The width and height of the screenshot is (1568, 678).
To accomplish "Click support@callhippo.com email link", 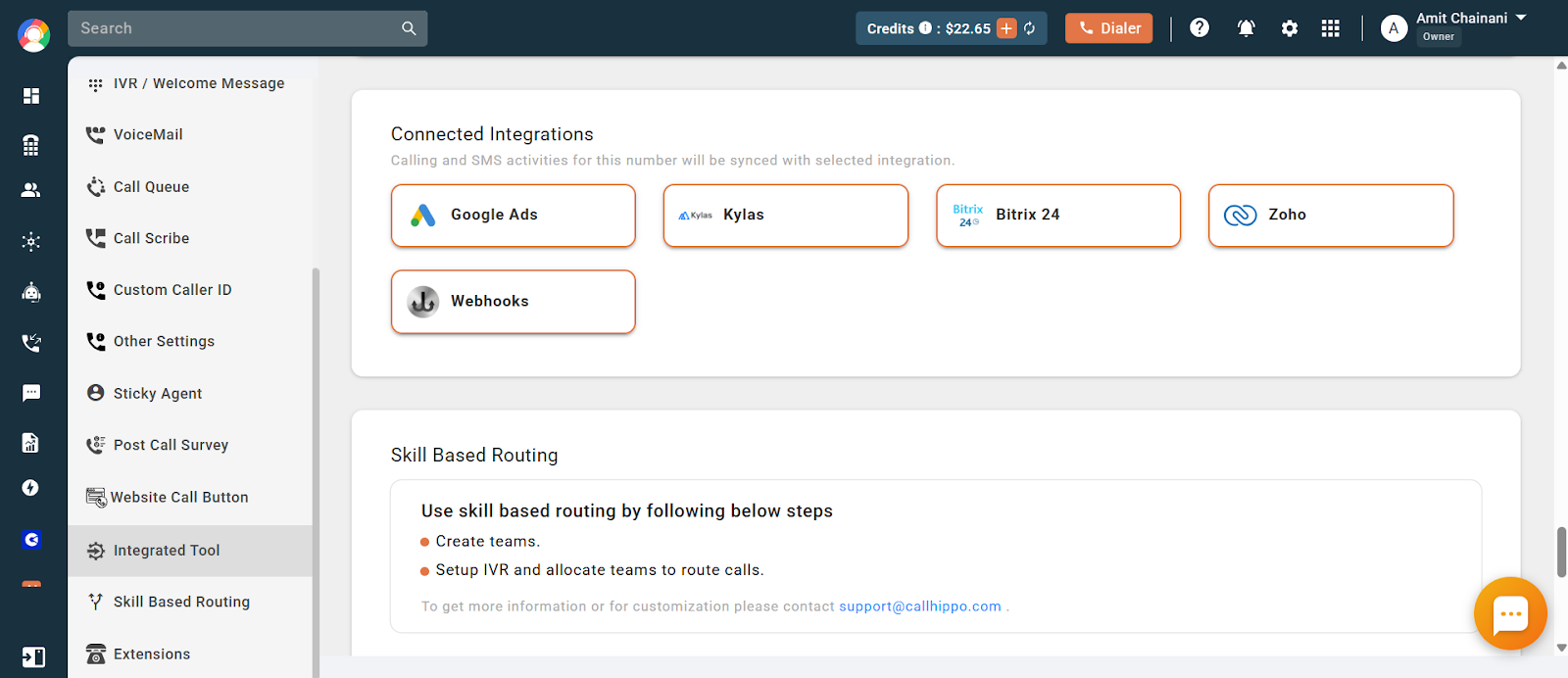I will 920,606.
